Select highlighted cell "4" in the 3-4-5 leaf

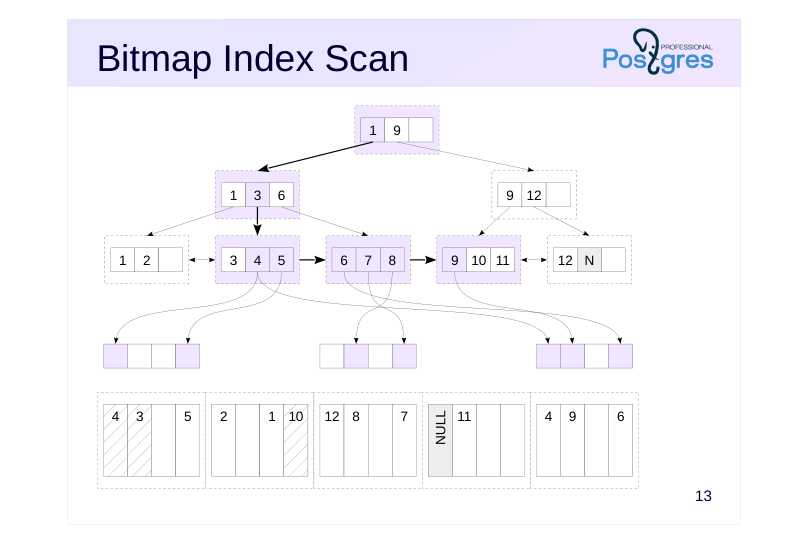pyautogui.click(x=257, y=260)
